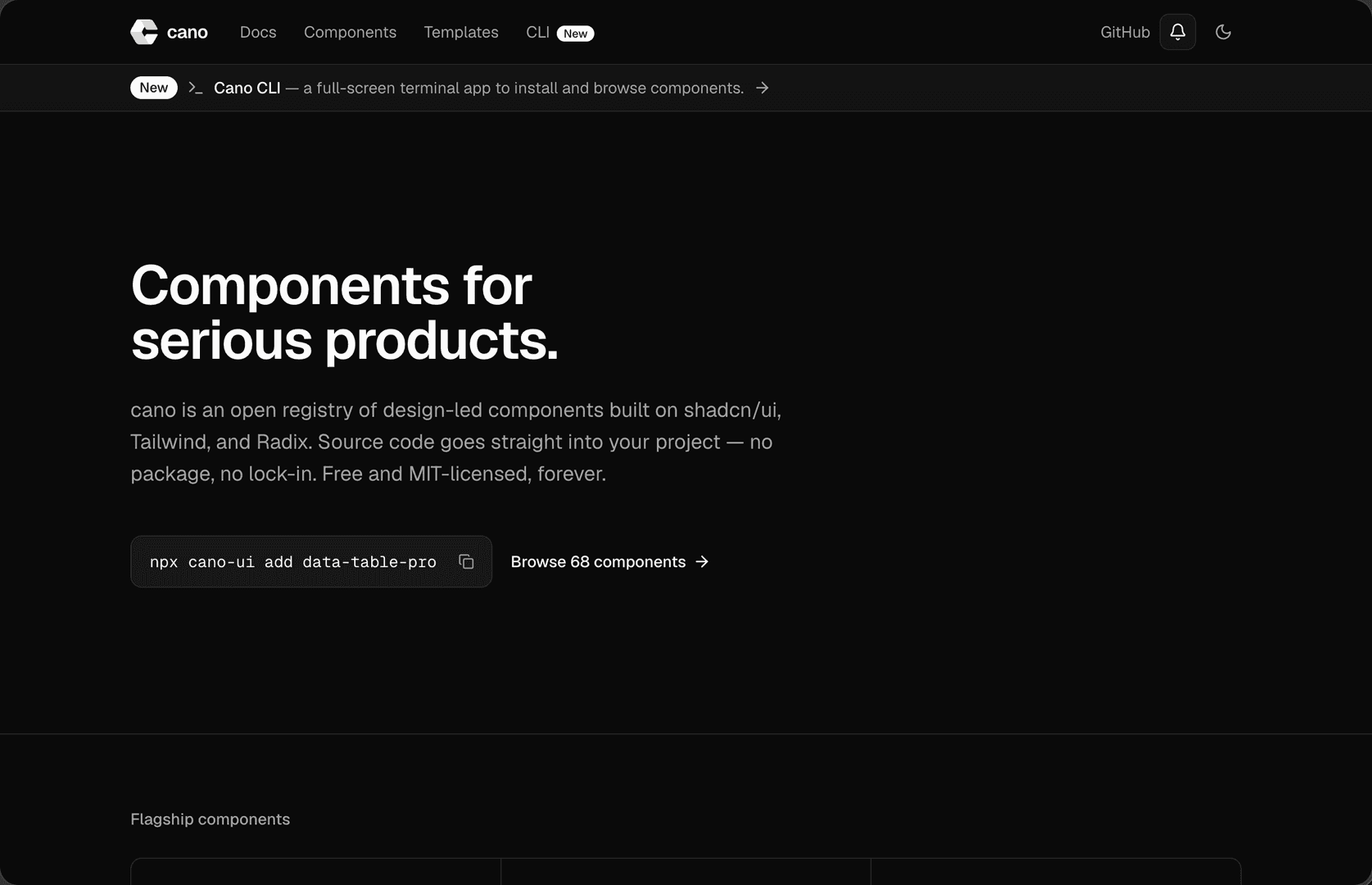Click the New badge next to CLI
The height and width of the screenshot is (885, 1372).
(575, 34)
